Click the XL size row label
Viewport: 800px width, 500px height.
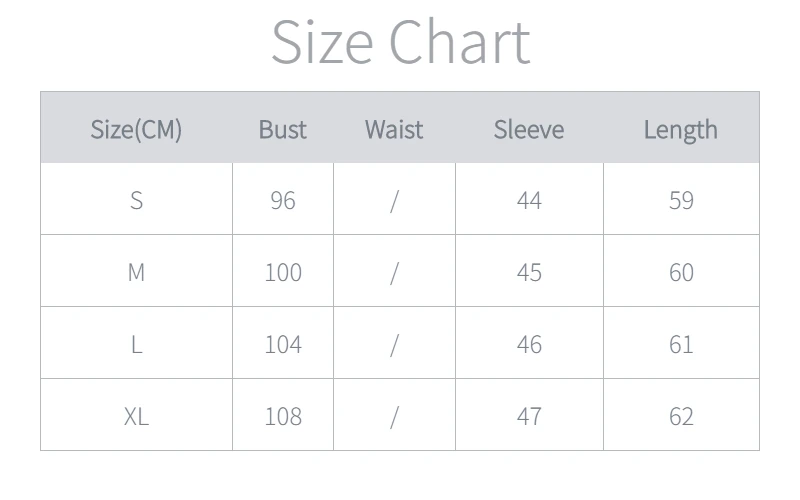pos(136,416)
